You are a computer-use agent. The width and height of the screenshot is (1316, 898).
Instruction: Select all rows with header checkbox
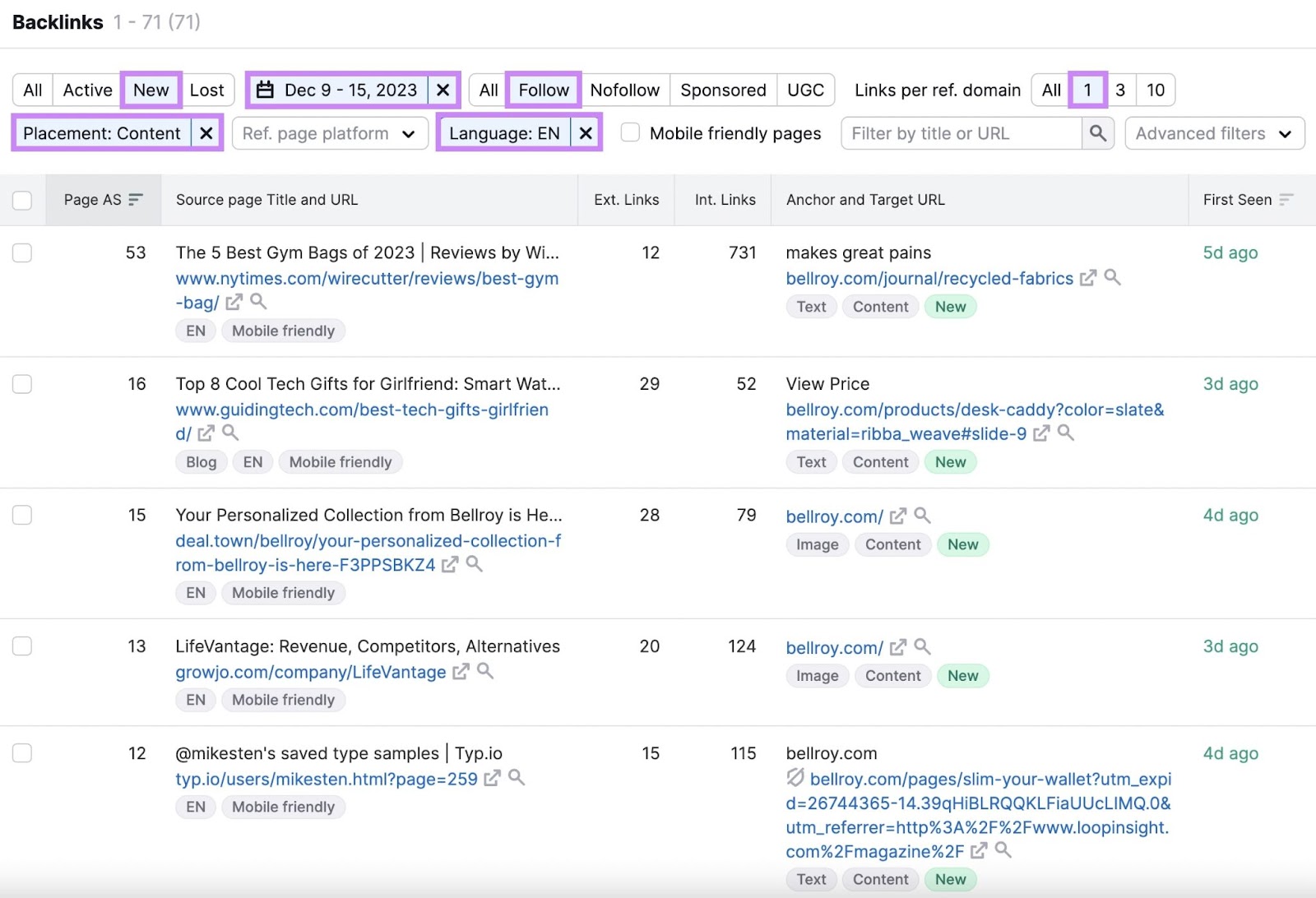tap(22, 200)
